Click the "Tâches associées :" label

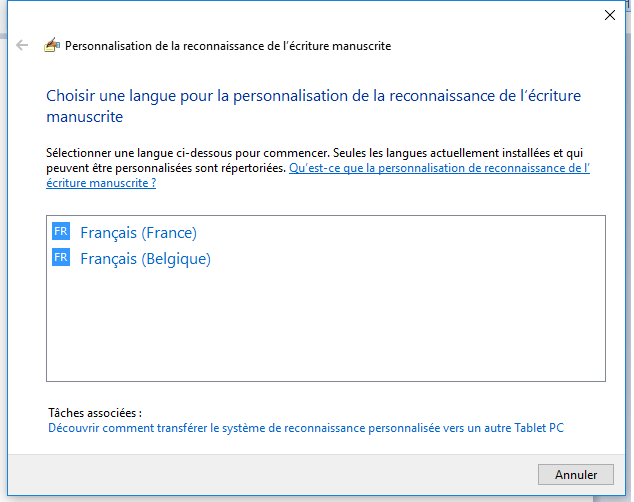pyautogui.click(x=95, y=413)
